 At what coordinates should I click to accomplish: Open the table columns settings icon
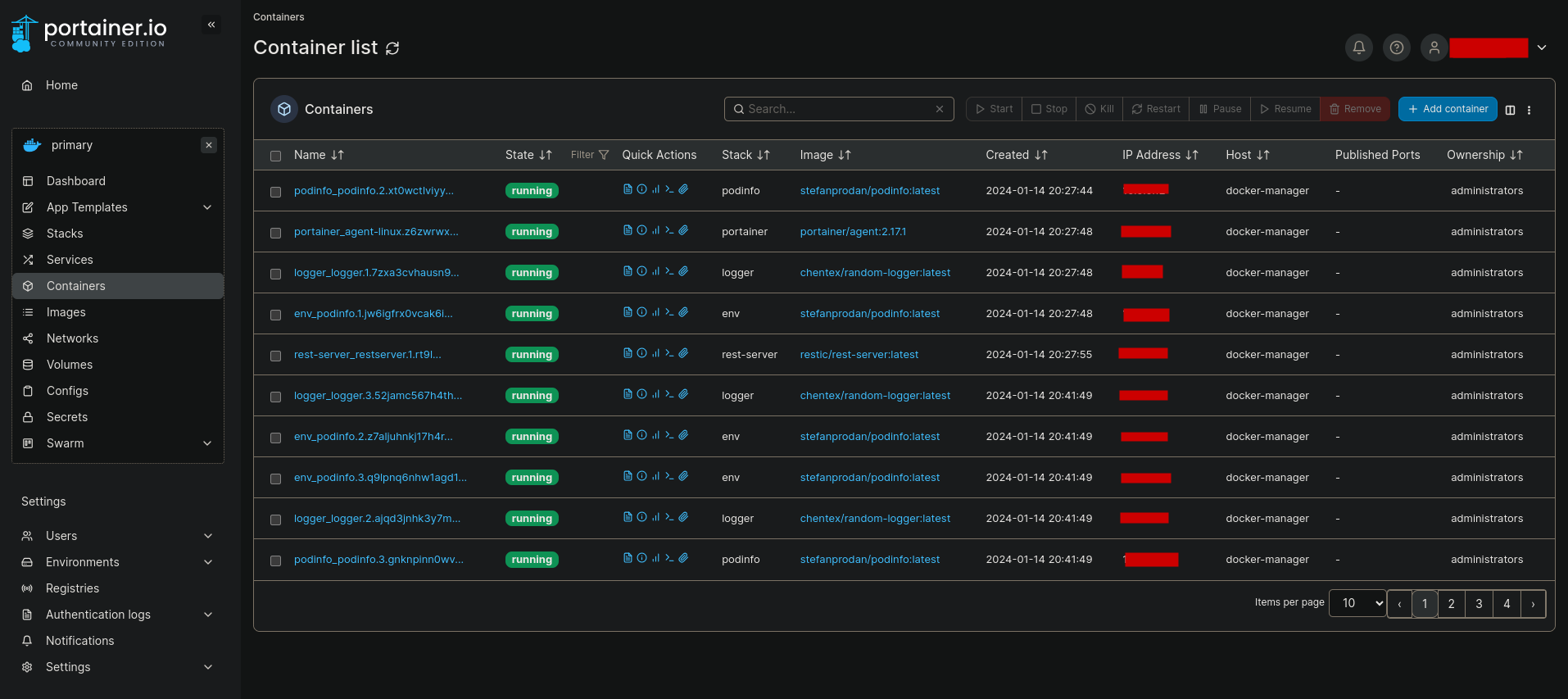[1510, 110]
